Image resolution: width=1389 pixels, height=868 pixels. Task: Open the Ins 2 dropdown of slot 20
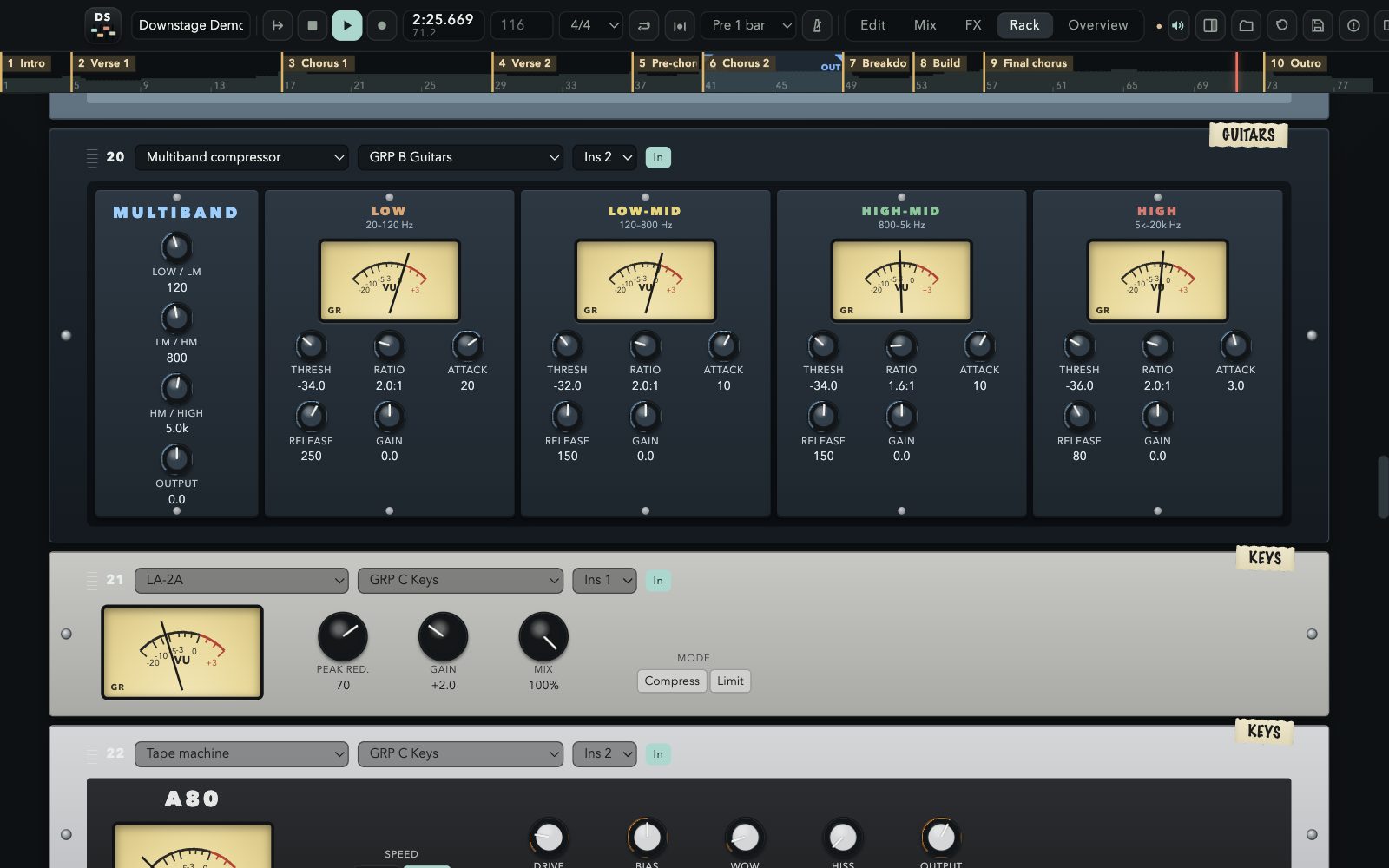tap(604, 157)
